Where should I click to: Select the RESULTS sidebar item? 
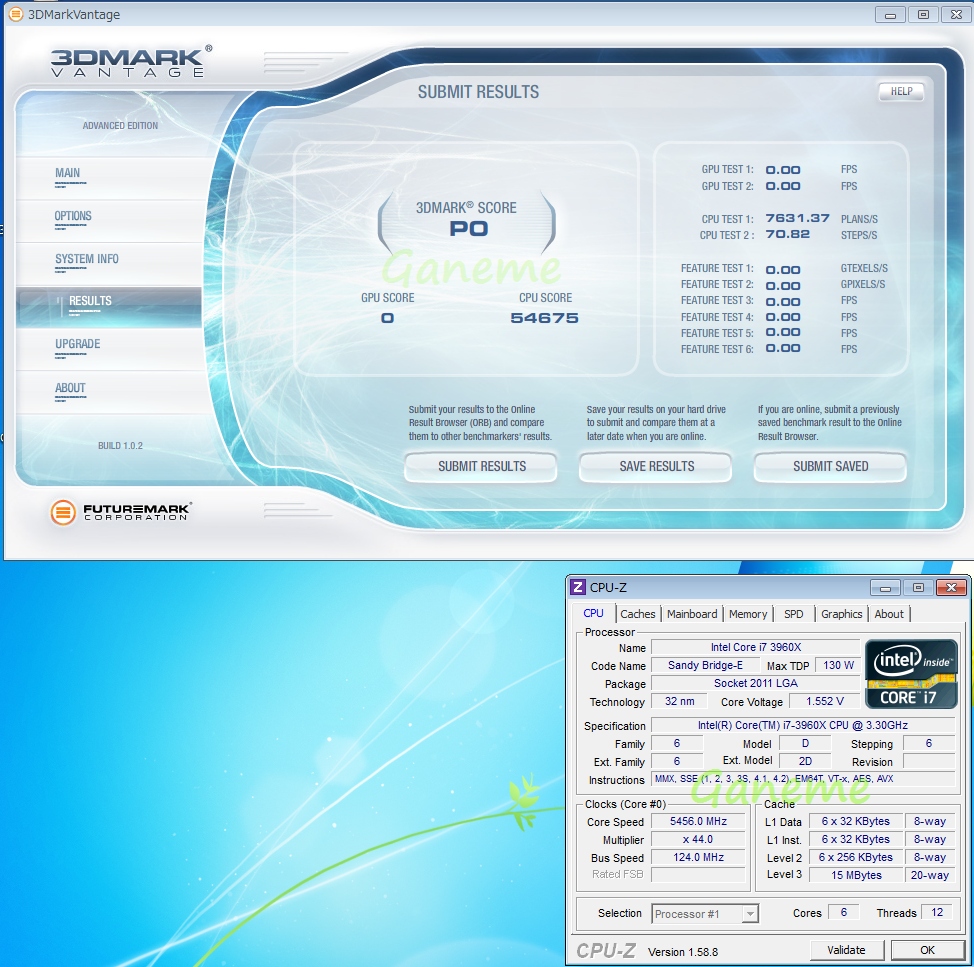pos(109,307)
